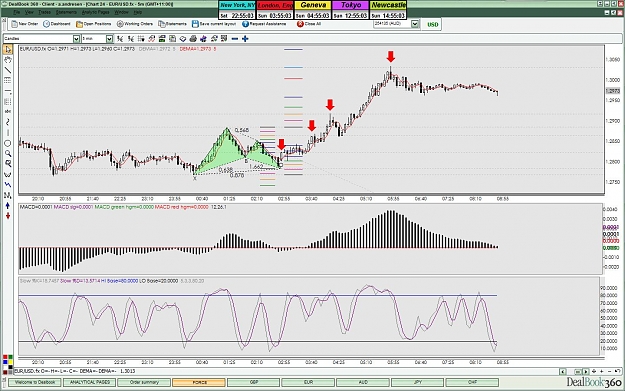Switch to Welcome to Dealbook tab
This screenshot has width=625, height=391.
point(35,382)
